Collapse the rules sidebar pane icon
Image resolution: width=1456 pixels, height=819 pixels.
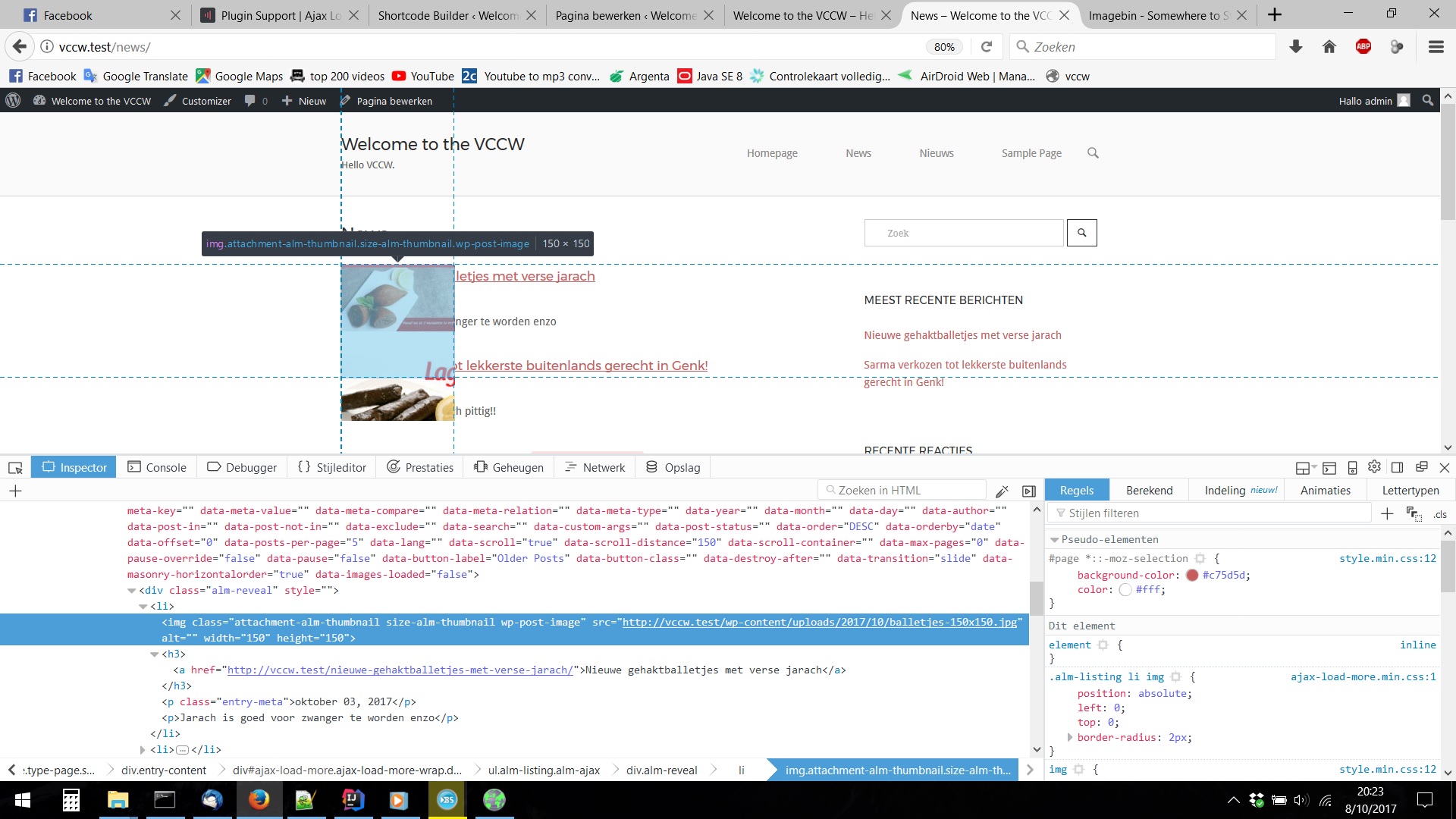pos(1029,491)
